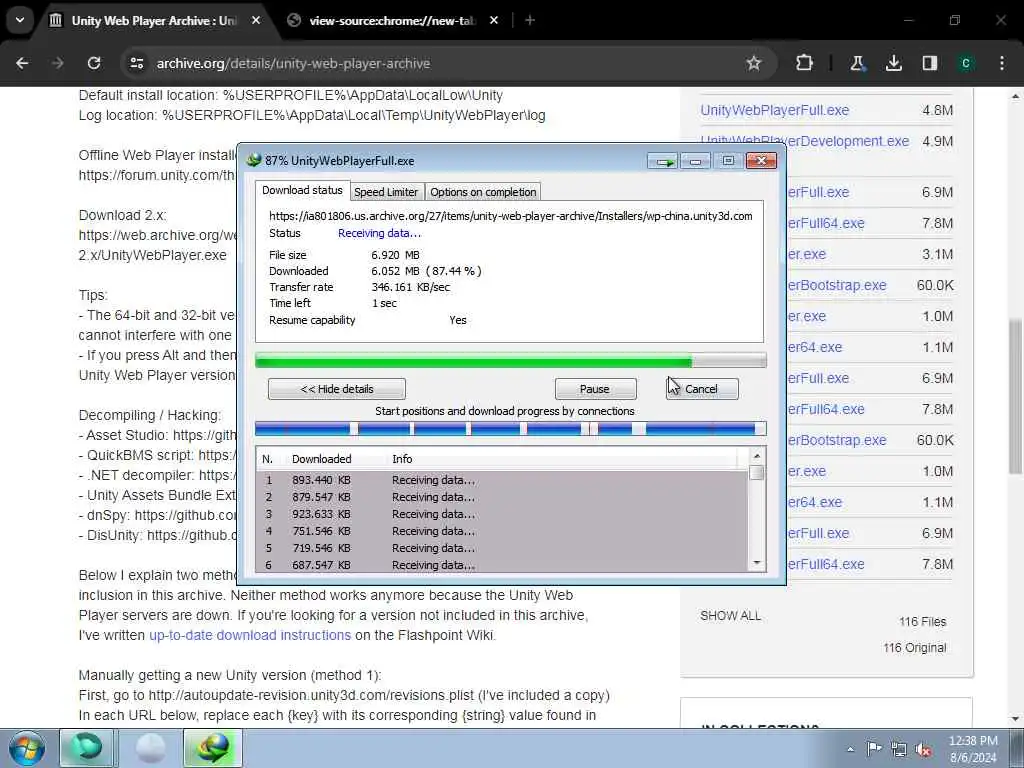Open UnityWebPlayerDevelopment.exe file link
Image resolution: width=1024 pixels, height=768 pixels.
coord(805,142)
